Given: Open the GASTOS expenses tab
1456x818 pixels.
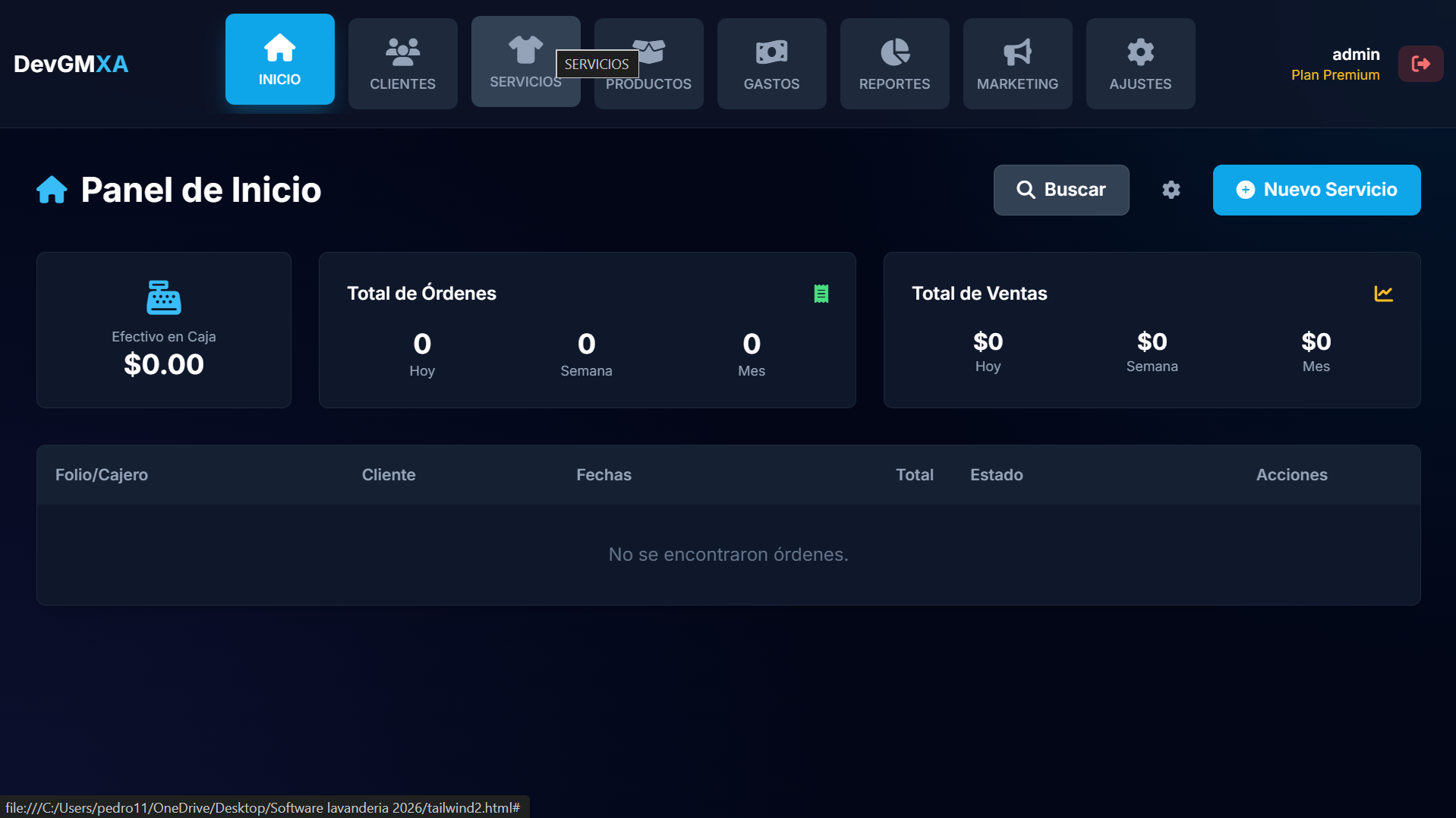Looking at the screenshot, I should (771, 64).
